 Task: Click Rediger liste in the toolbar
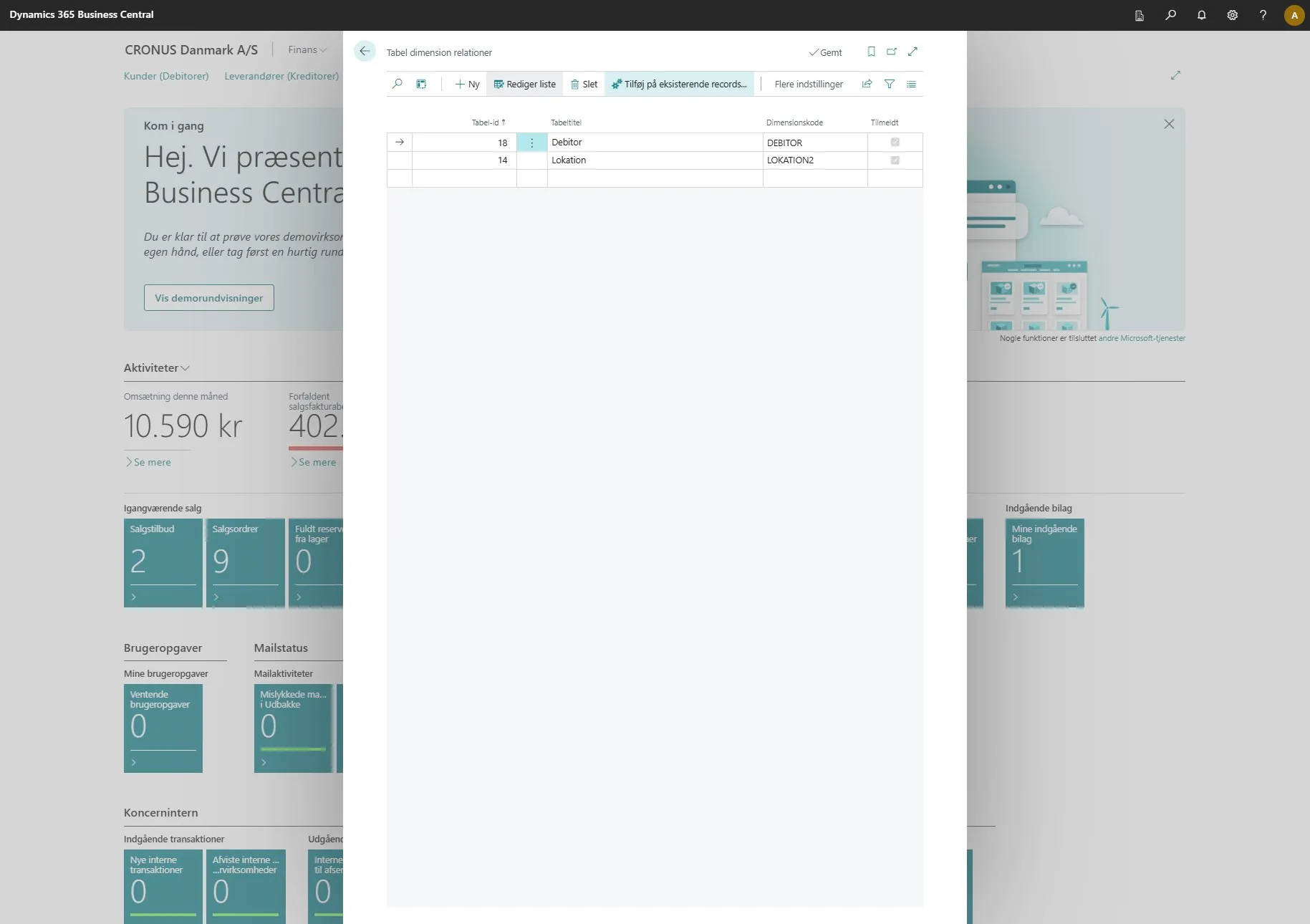click(x=525, y=84)
